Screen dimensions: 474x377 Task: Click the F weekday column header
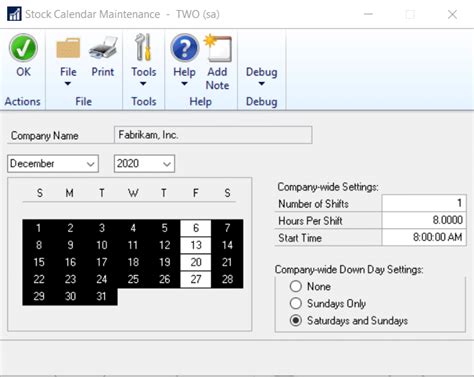click(x=196, y=193)
